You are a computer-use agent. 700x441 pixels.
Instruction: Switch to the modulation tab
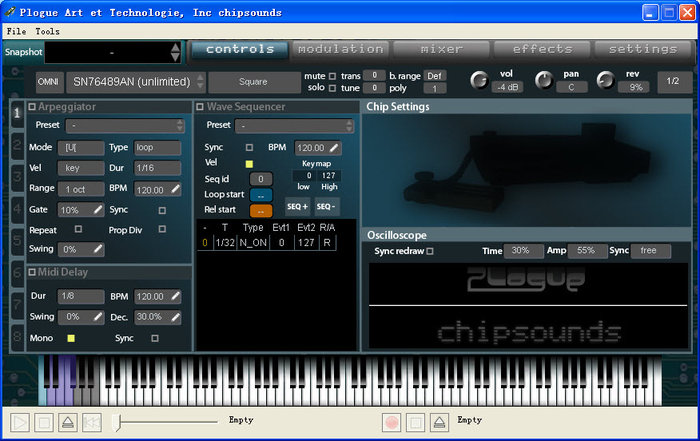coord(340,49)
